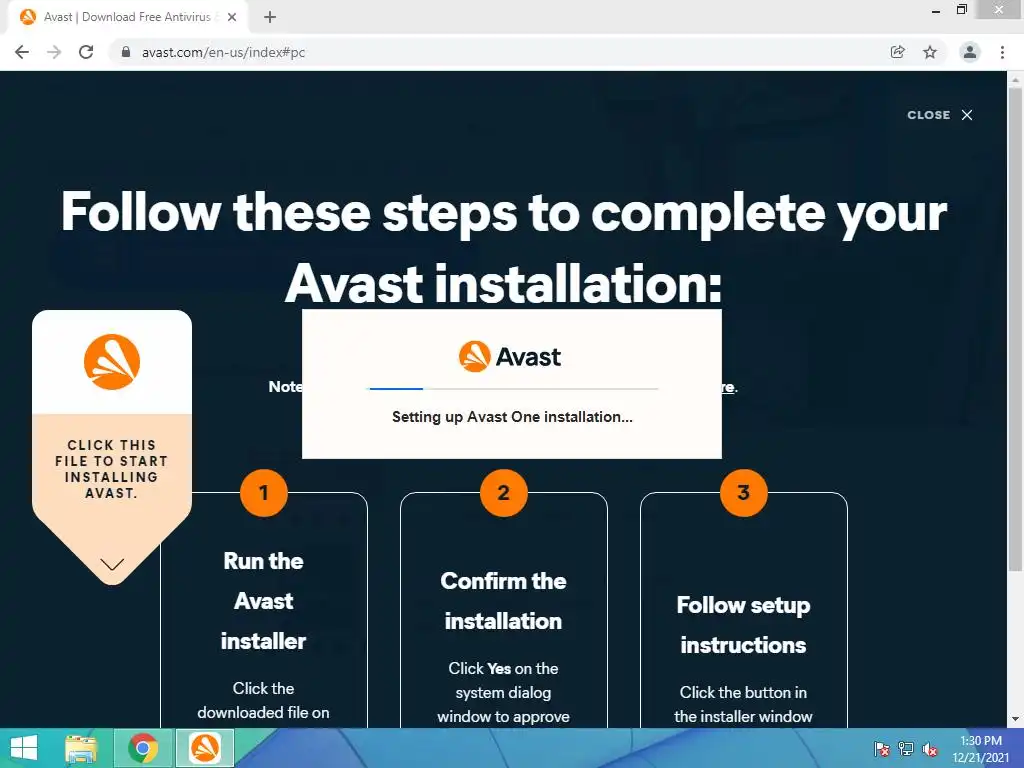Open Chrome's three-dot menu
The width and height of the screenshot is (1024, 768).
click(x=1002, y=52)
